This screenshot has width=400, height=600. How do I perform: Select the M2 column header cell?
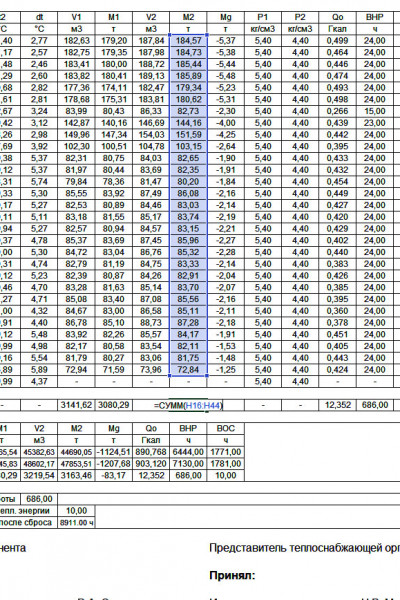188,17
